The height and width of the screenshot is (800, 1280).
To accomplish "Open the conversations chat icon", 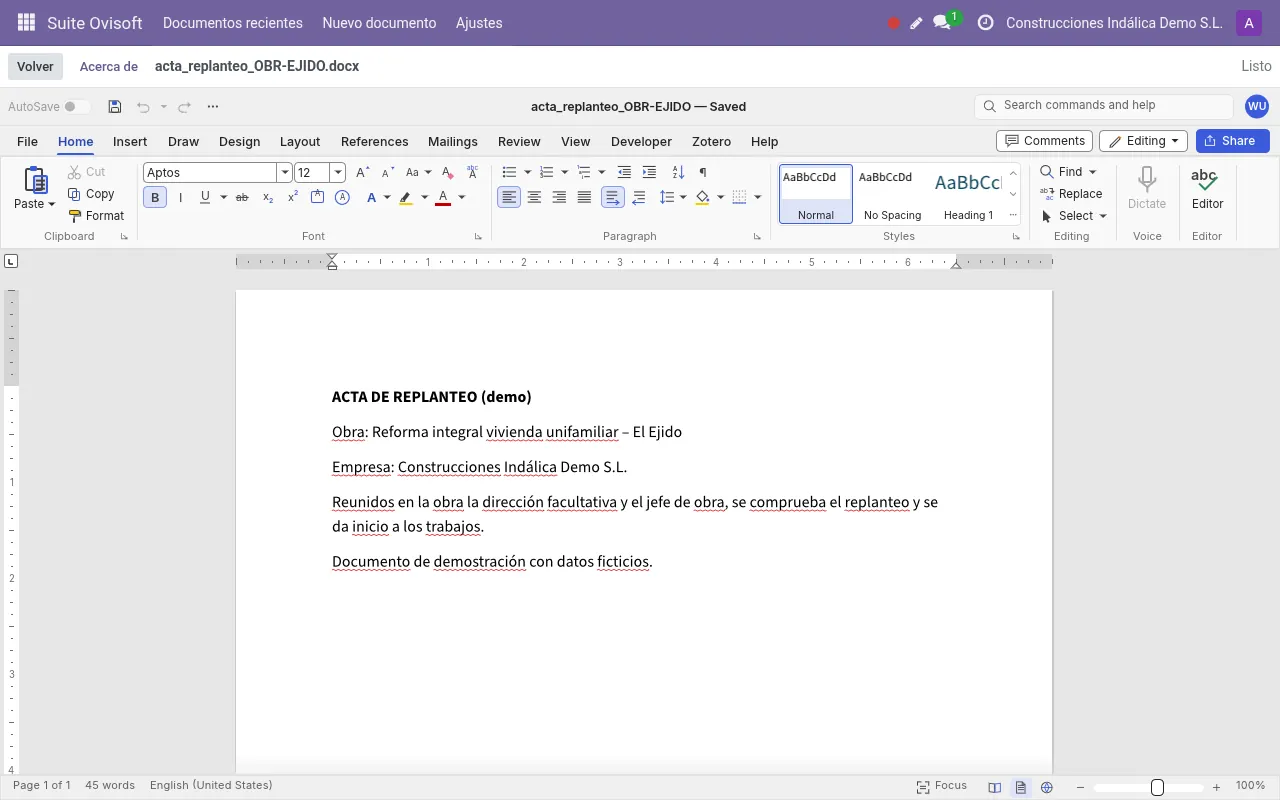I will point(941,23).
